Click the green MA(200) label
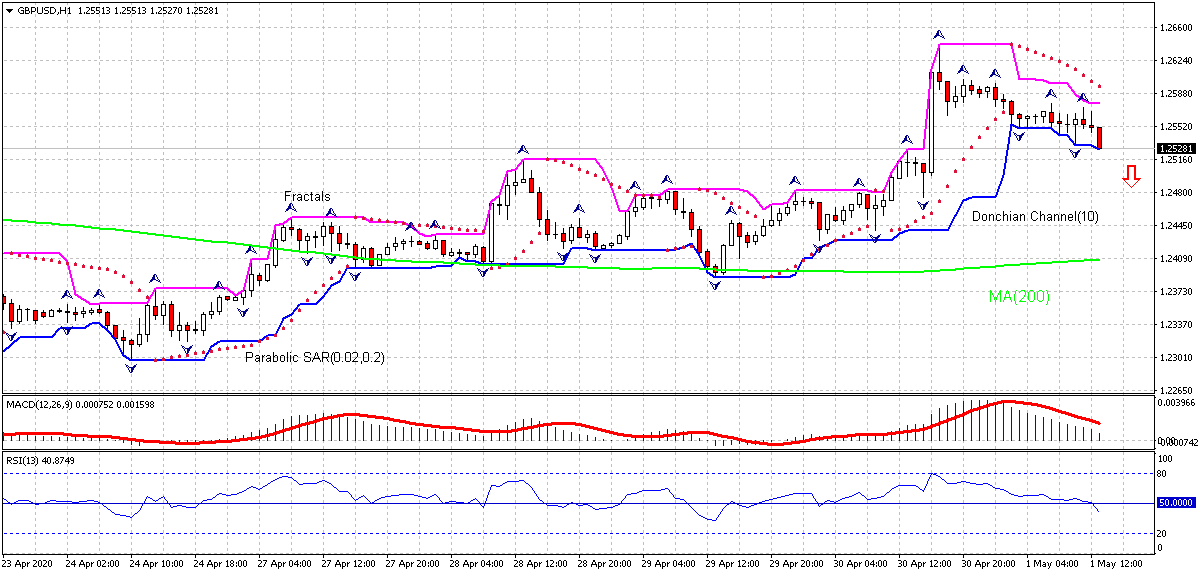The height and width of the screenshot is (575, 1200). (1019, 296)
